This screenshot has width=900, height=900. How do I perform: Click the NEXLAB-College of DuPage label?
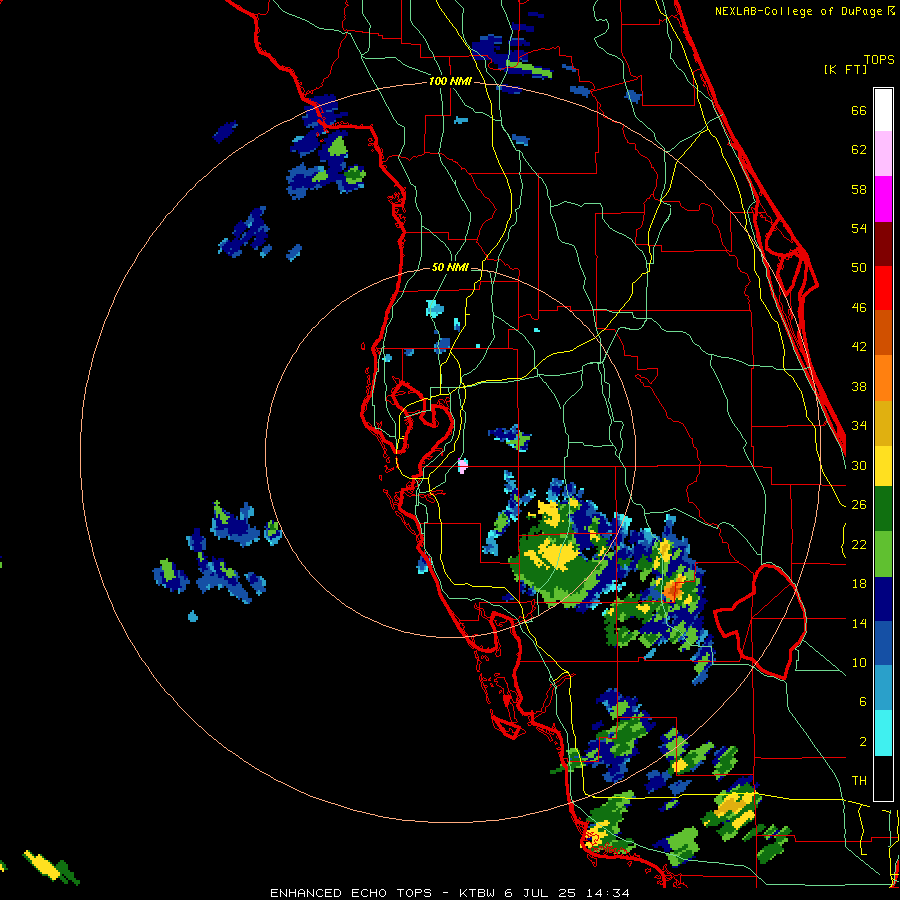click(799, 11)
